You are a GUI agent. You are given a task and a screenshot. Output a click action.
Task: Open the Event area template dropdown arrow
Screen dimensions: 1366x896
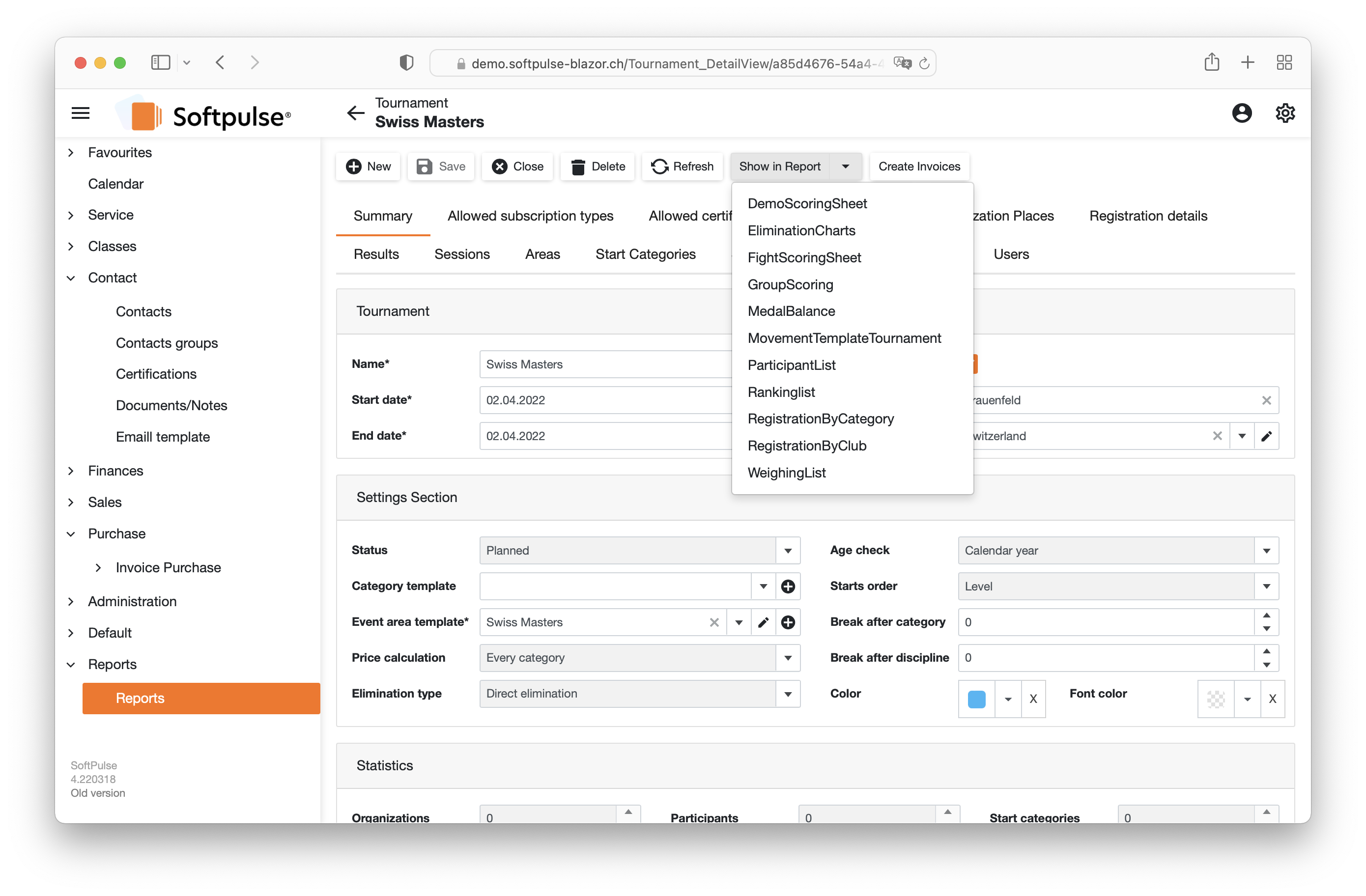[x=739, y=622]
